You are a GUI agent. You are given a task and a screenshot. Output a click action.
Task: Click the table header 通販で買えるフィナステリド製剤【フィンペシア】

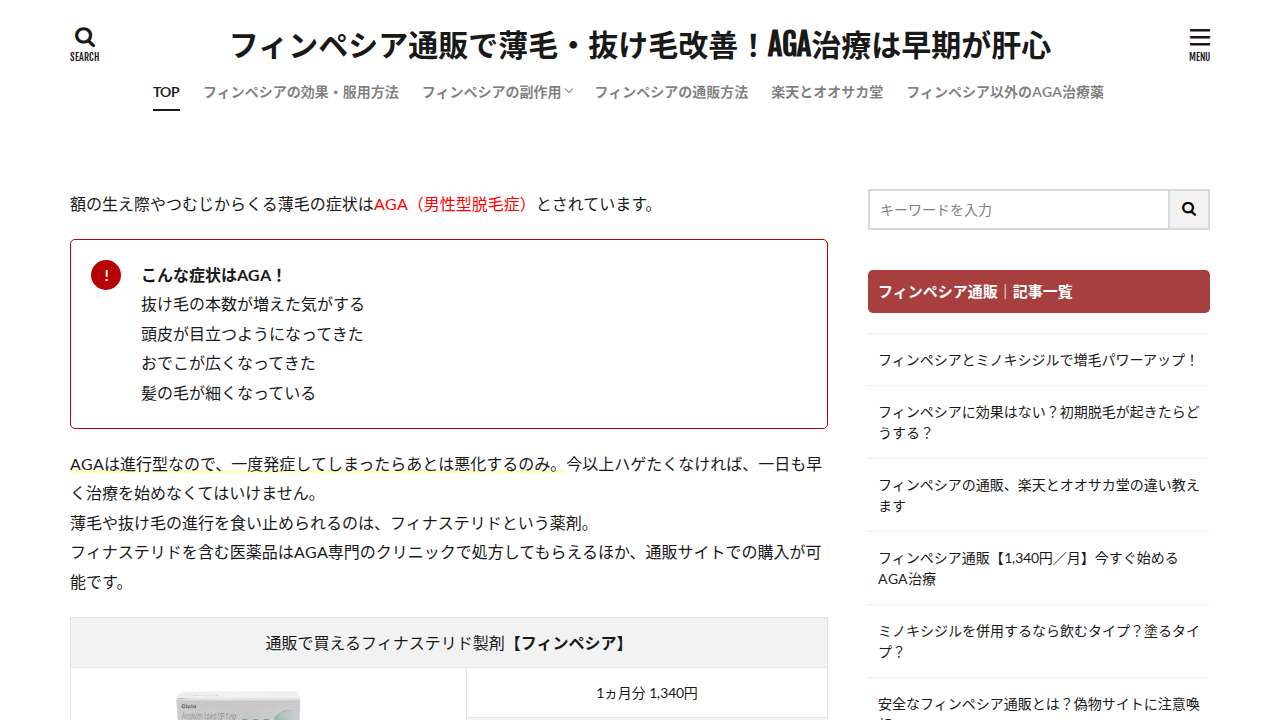coord(449,643)
